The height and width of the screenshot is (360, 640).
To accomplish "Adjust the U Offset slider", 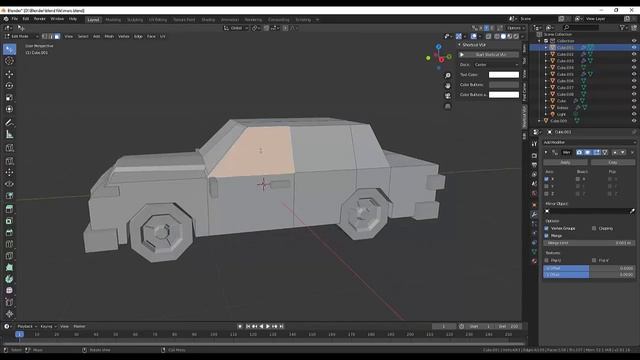I will pyautogui.click(x=589, y=268).
